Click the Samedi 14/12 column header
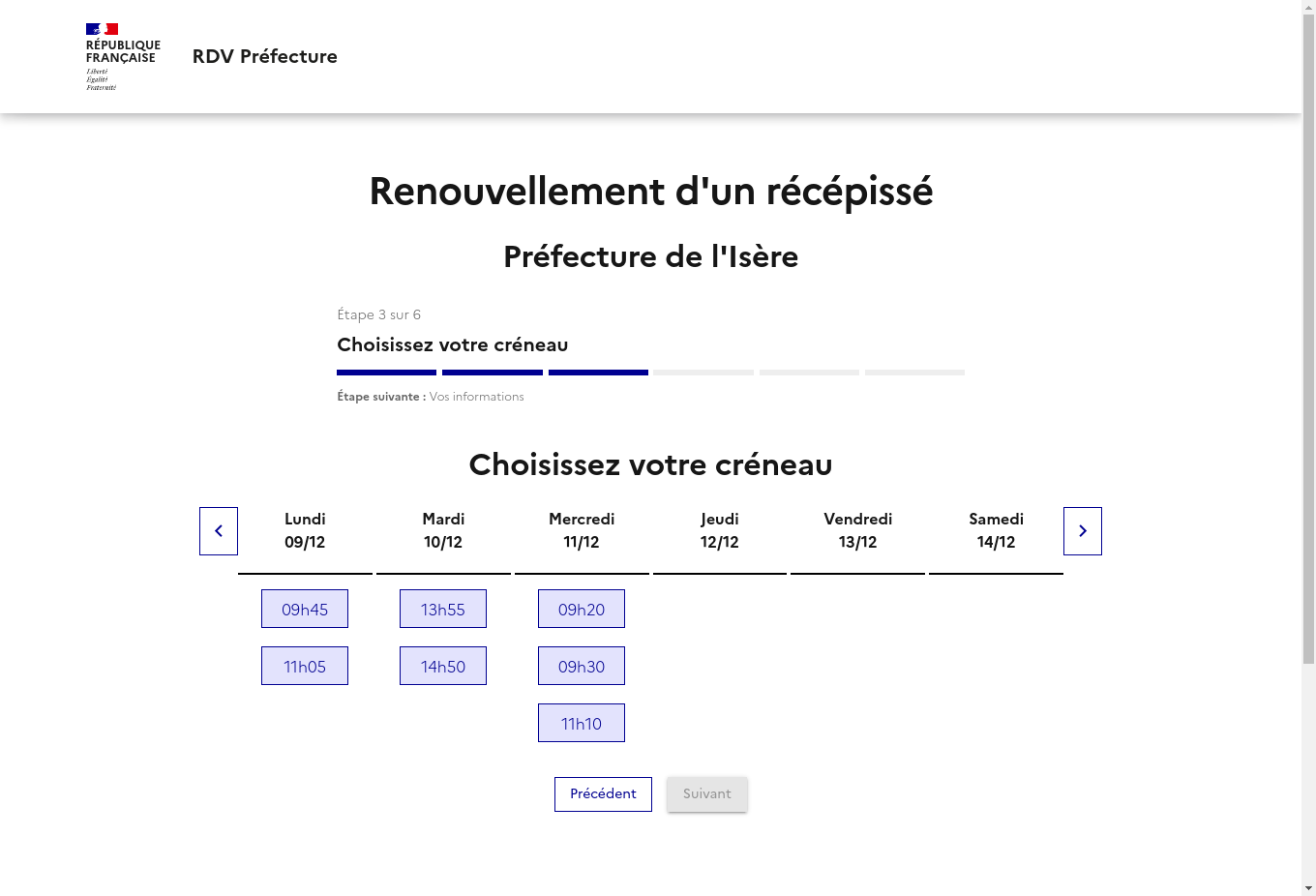The width and height of the screenshot is (1316, 896). click(x=997, y=530)
